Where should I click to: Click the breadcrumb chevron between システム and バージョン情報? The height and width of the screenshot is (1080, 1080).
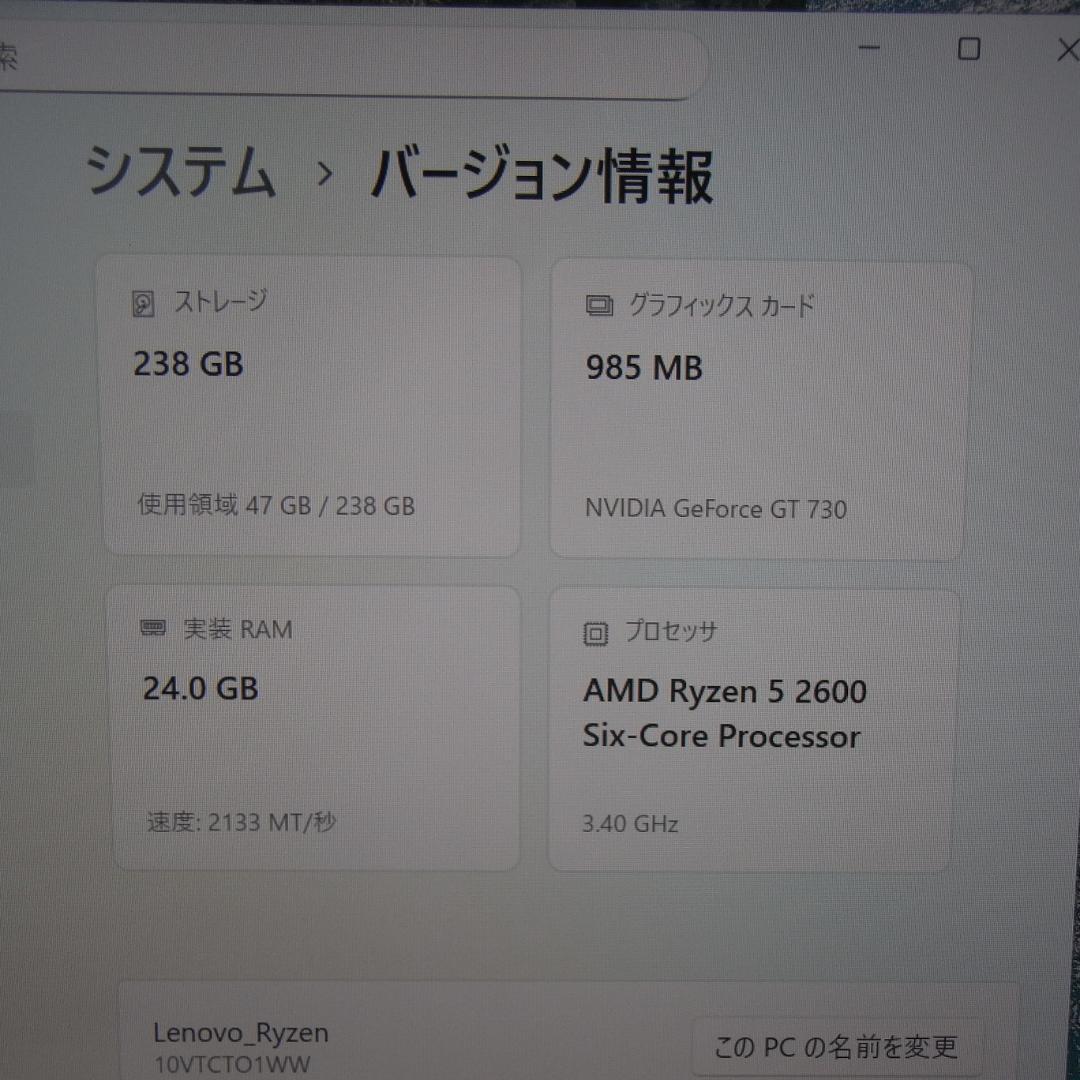pos(325,175)
